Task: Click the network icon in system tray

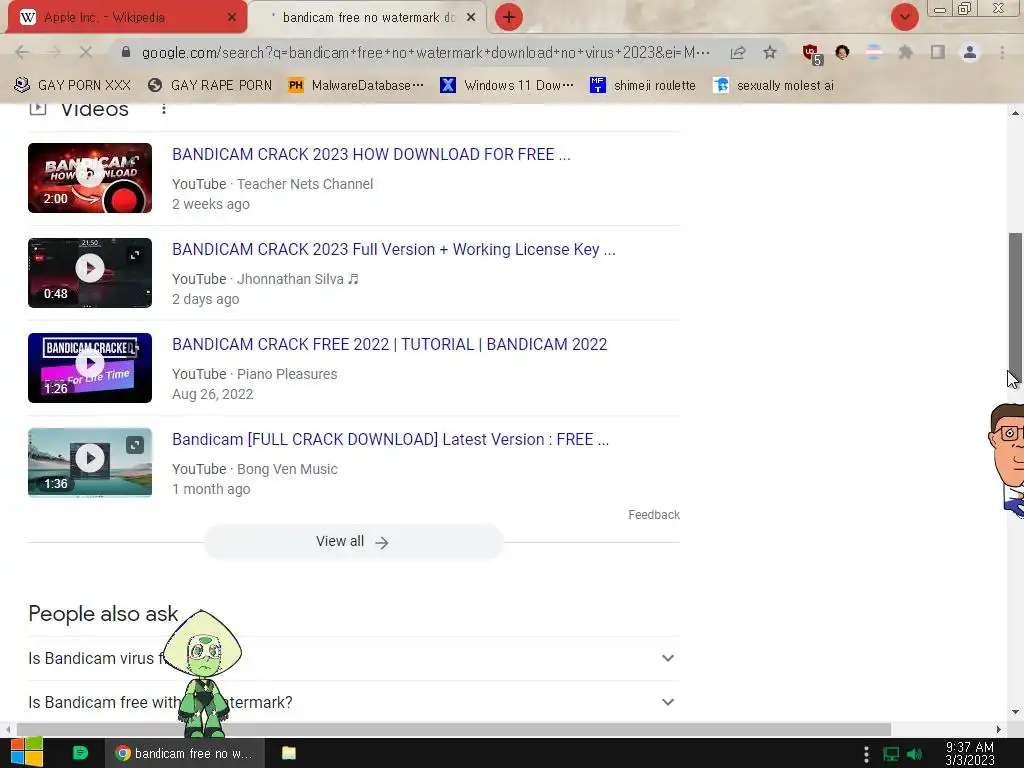Action: pos(891,754)
